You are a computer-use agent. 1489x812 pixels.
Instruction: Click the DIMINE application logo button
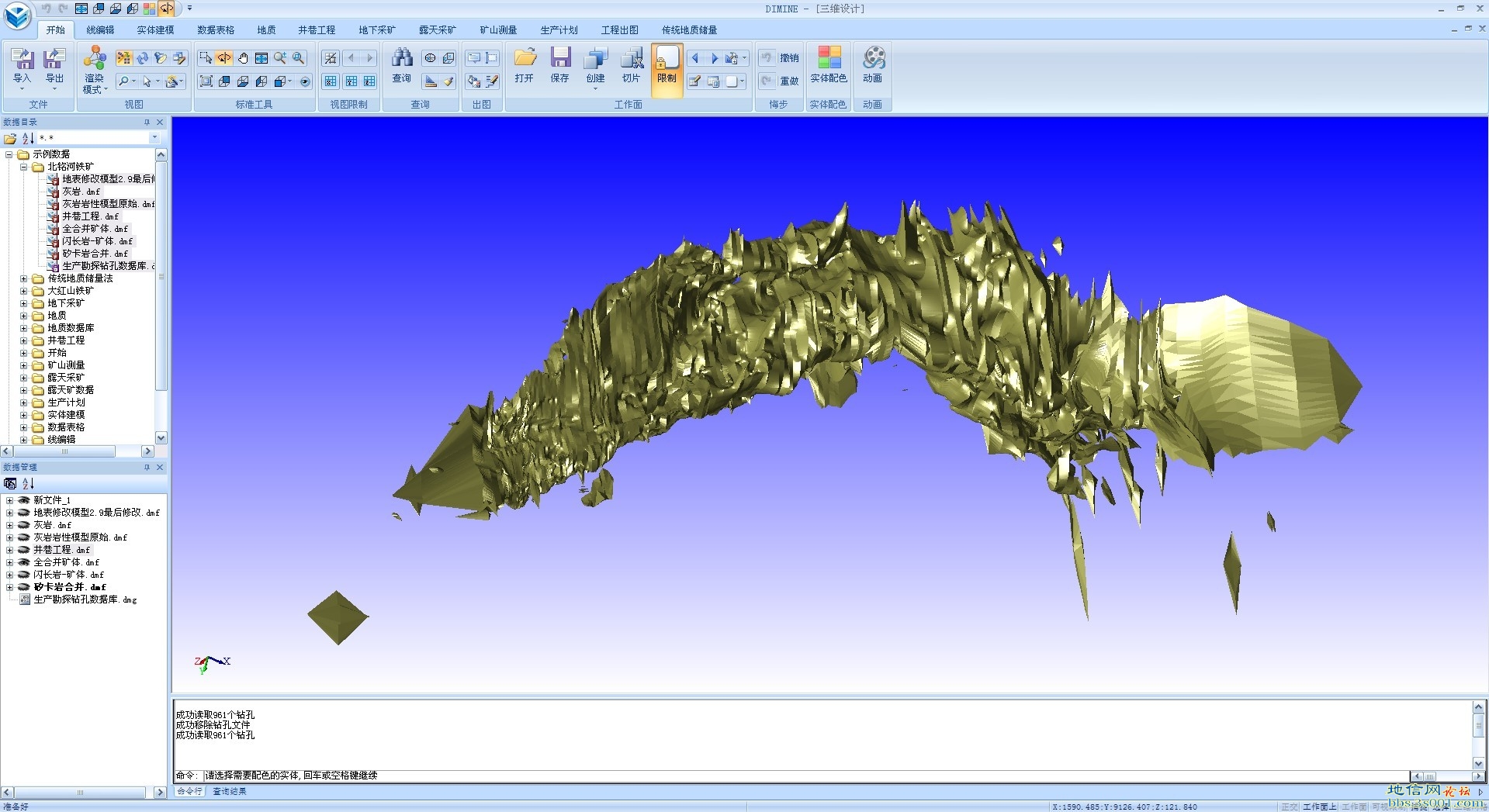click(x=18, y=15)
